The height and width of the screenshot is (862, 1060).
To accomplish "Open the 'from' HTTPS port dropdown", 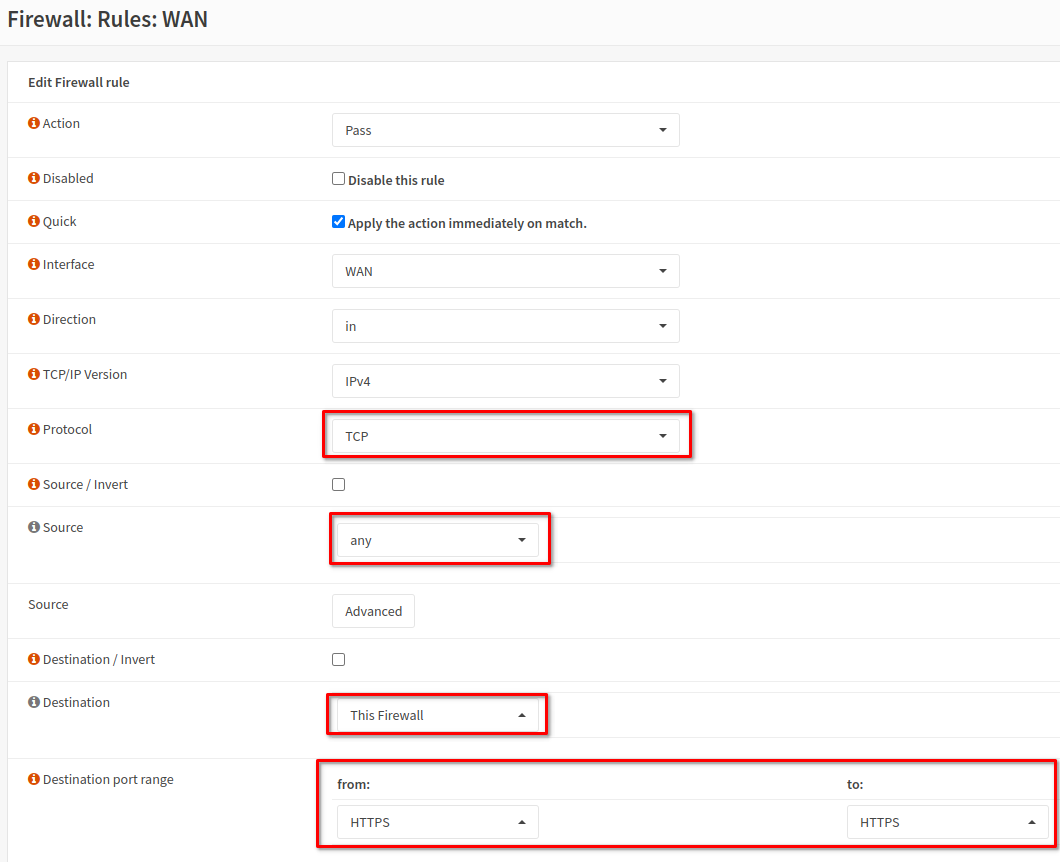I will point(437,822).
